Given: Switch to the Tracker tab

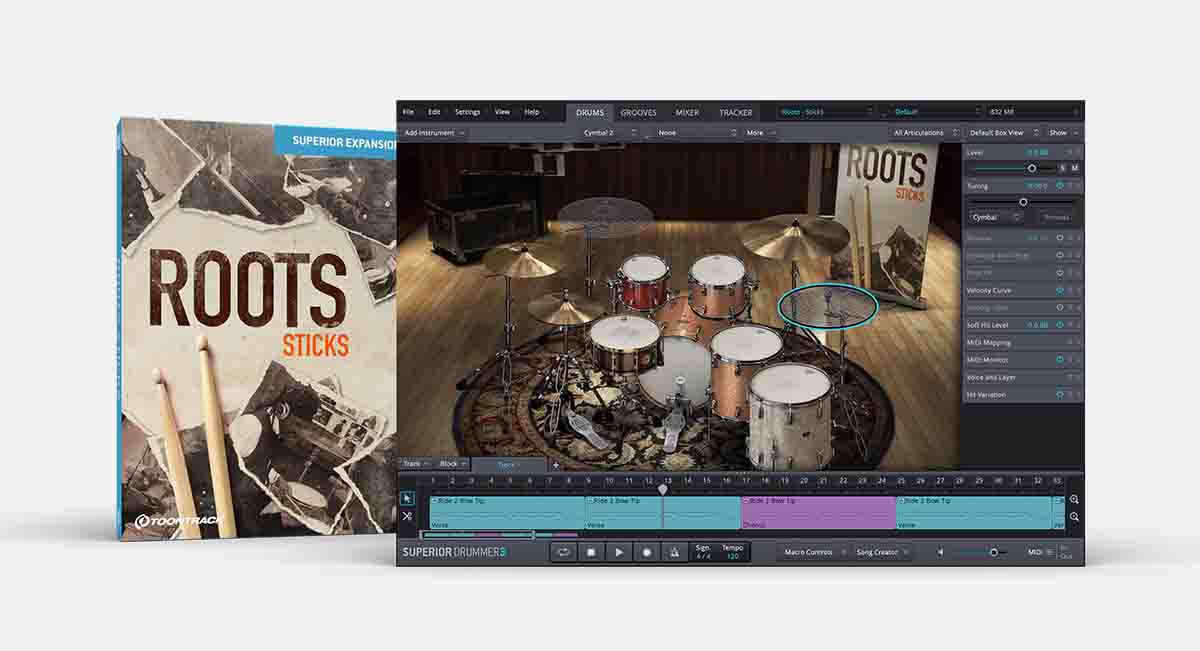Looking at the screenshot, I should (736, 112).
